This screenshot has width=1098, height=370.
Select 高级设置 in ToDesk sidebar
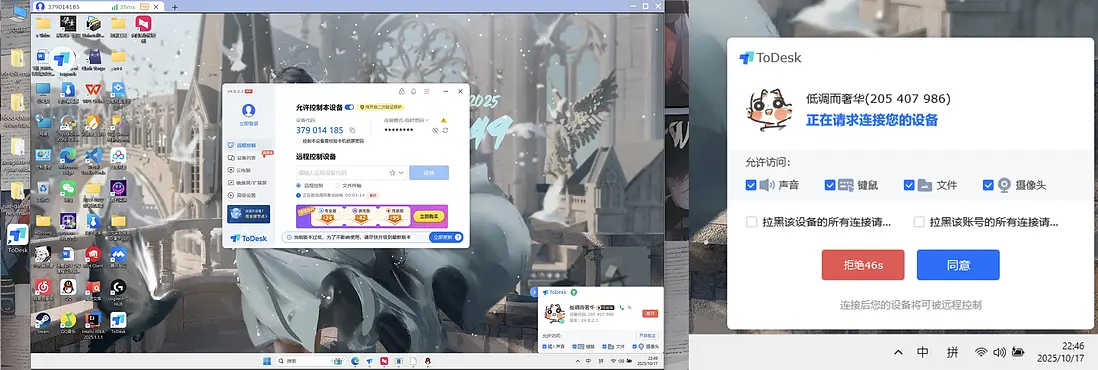pyautogui.click(x=243, y=195)
